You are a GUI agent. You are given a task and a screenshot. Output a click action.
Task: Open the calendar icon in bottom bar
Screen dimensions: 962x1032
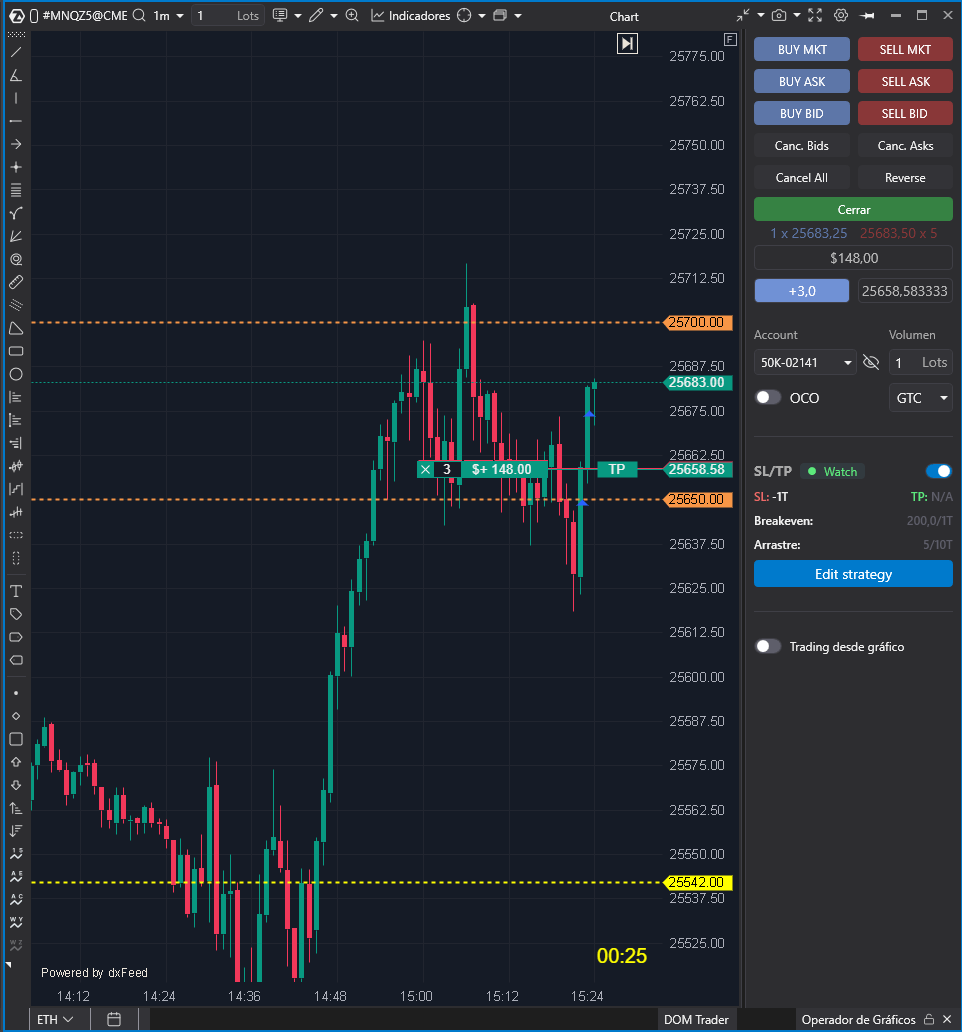[x=114, y=1019]
